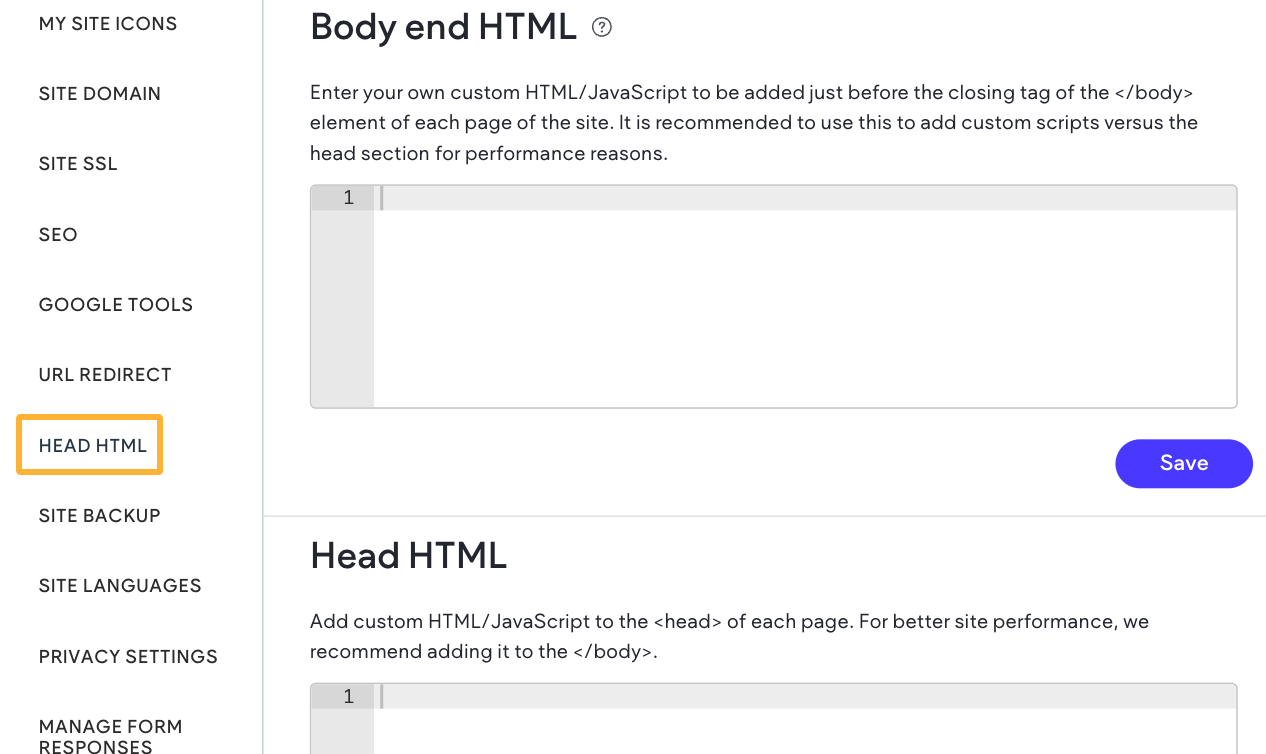Click line number 1 in Head HTML editor

[348, 697]
